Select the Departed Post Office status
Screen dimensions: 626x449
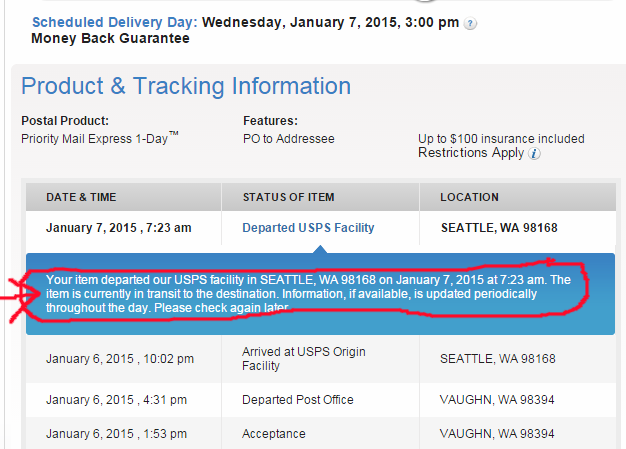click(298, 400)
